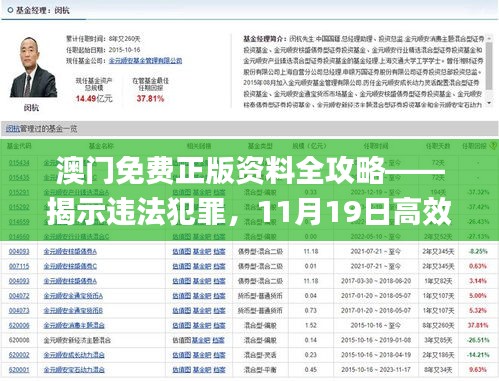Open fund code 015434 link
499x381 pixels.
coord(19,163)
